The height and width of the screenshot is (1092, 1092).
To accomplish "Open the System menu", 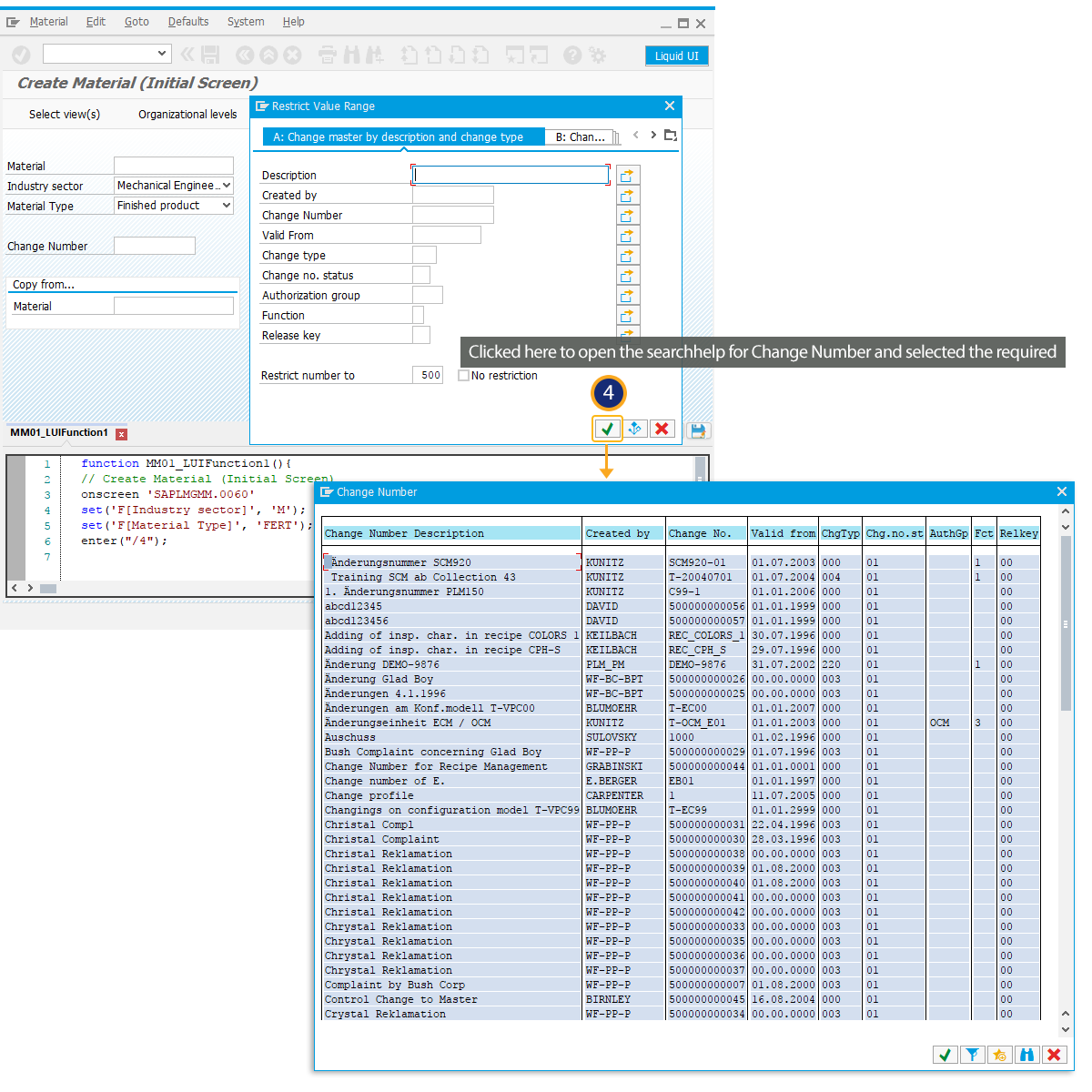I will click(246, 22).
